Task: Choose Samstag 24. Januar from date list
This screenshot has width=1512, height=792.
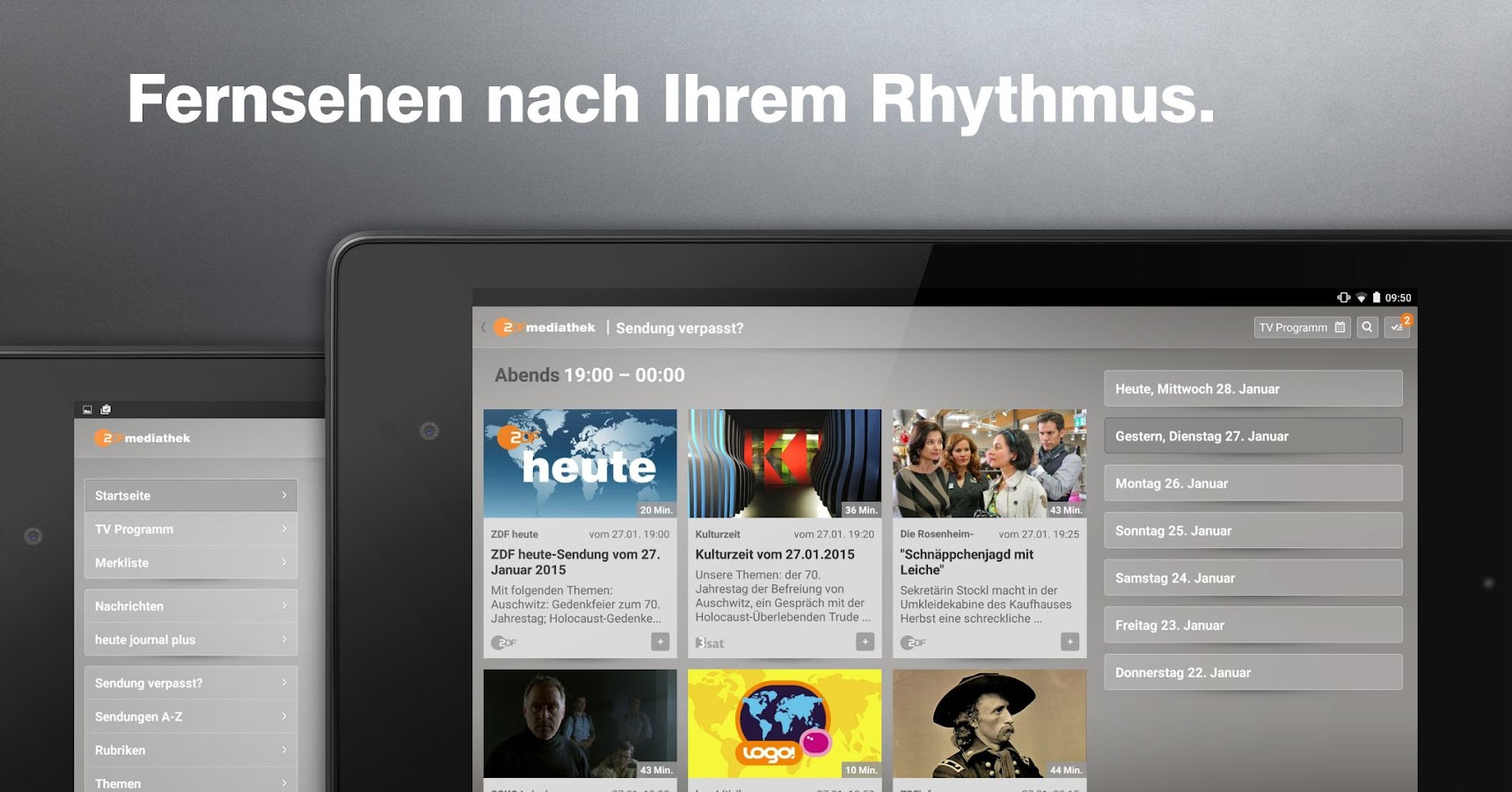Action: click(1253, 578)
